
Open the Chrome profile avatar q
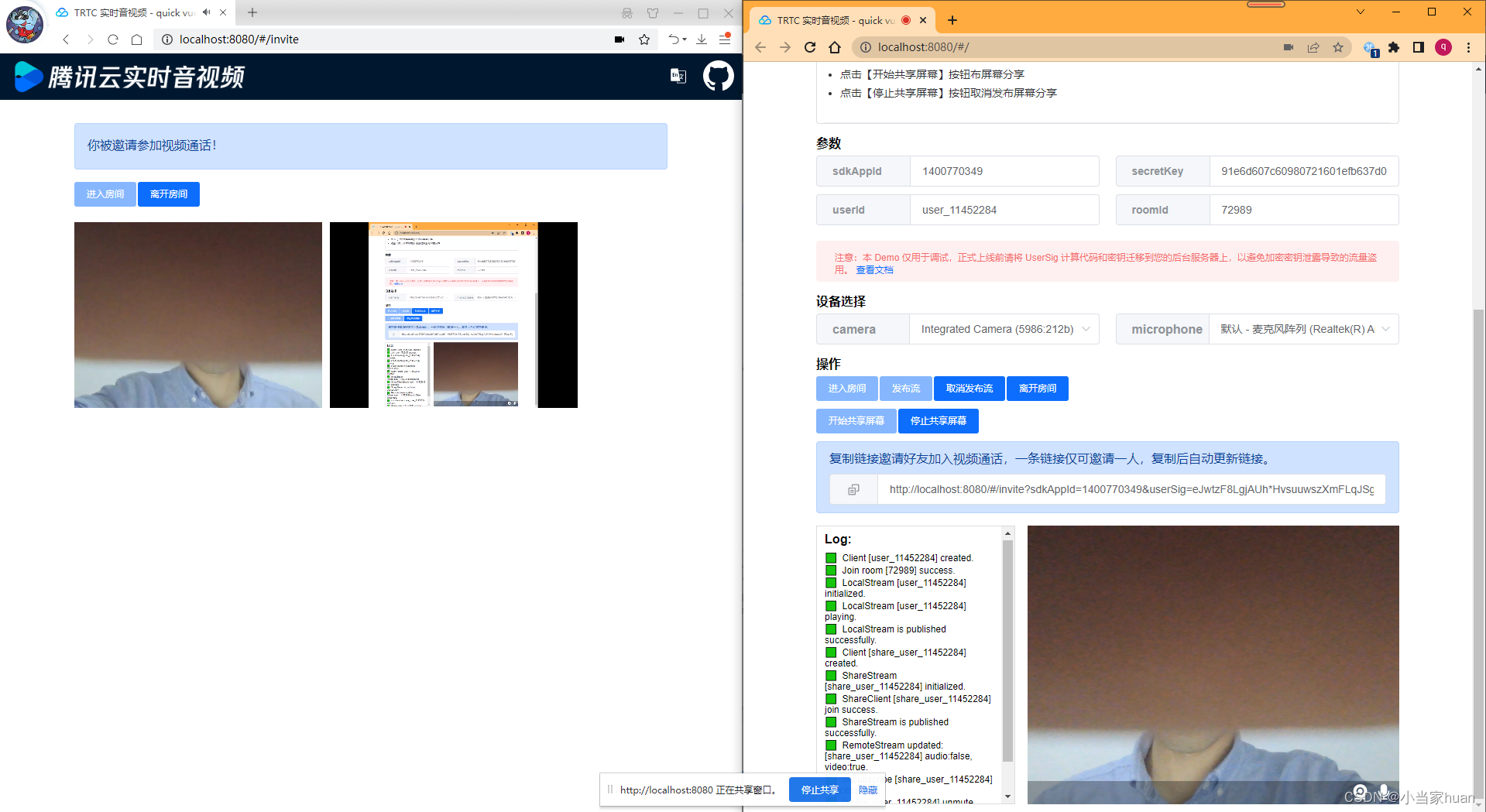click(x=1443, y=47)
